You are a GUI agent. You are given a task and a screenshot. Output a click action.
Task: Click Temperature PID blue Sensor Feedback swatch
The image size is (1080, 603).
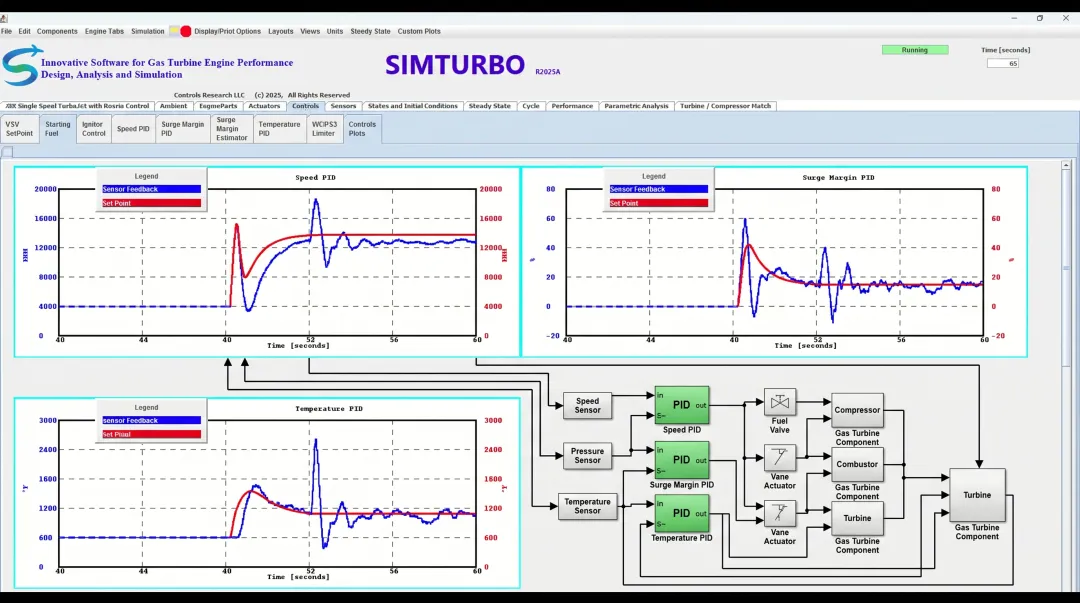(152, 420)
